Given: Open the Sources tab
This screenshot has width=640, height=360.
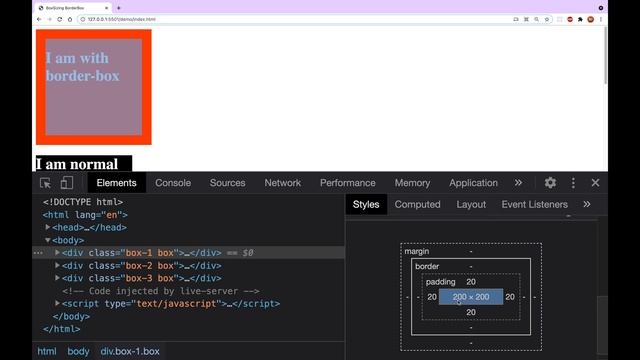Looking at the screenshot, I should click(227, 183).
